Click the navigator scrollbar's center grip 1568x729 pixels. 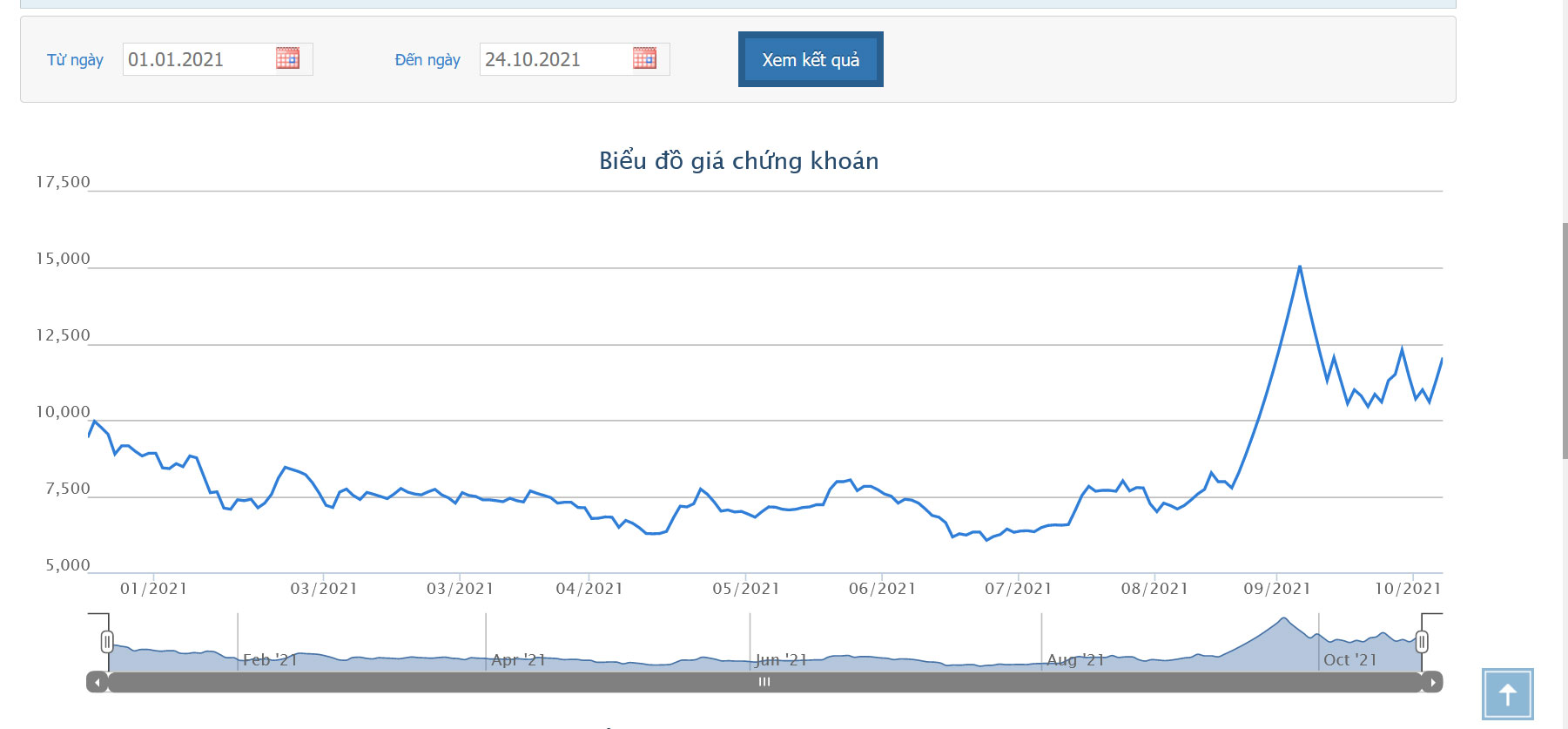click(764, 682)
